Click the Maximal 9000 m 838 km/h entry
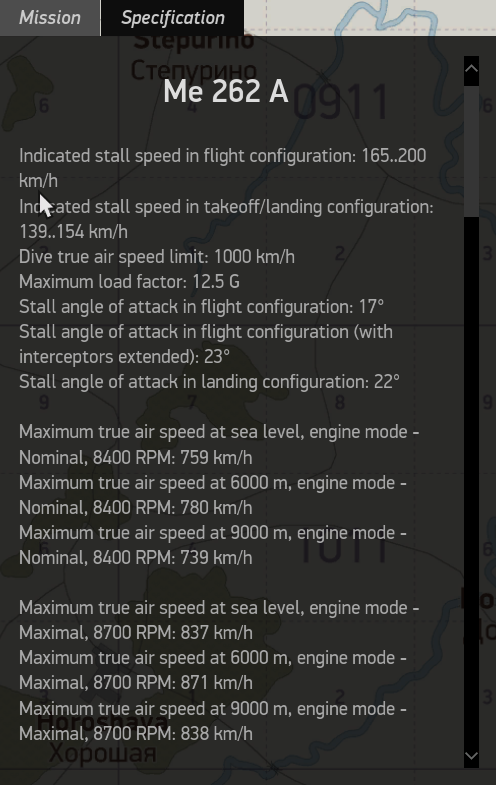 point(213,721)
